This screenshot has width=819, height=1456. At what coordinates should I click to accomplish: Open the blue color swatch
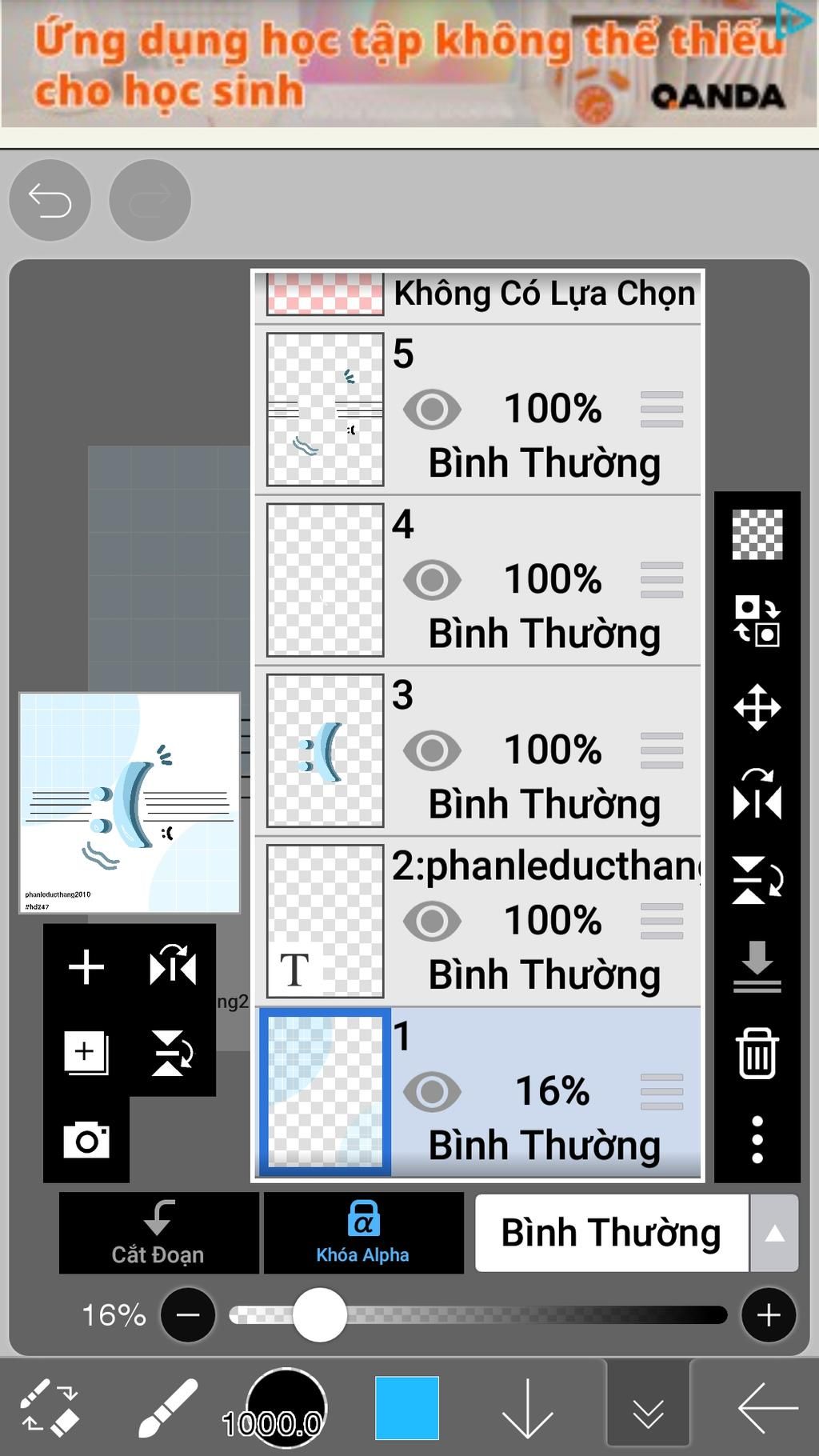(407, 1408)
